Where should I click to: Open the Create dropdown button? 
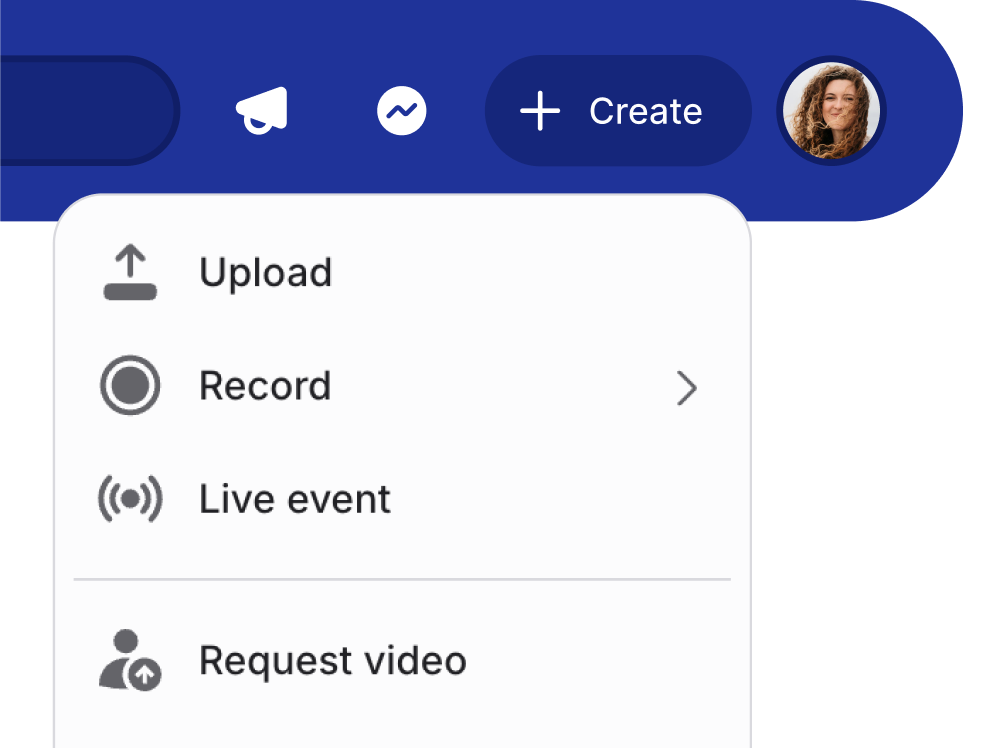tap(617, 111)
